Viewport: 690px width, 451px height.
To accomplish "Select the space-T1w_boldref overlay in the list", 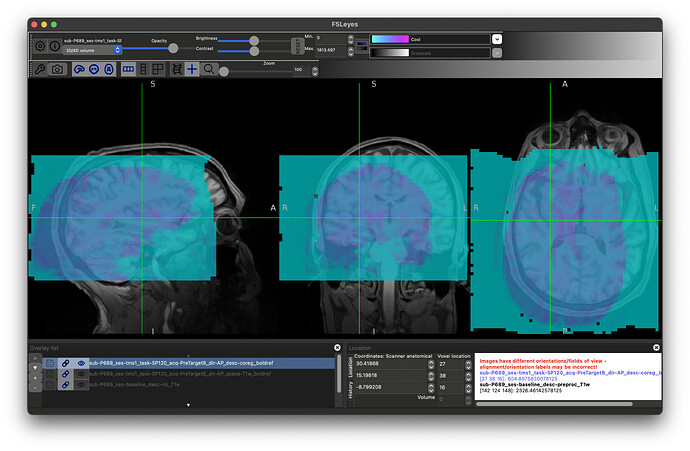I will click(x=200, y=374).
